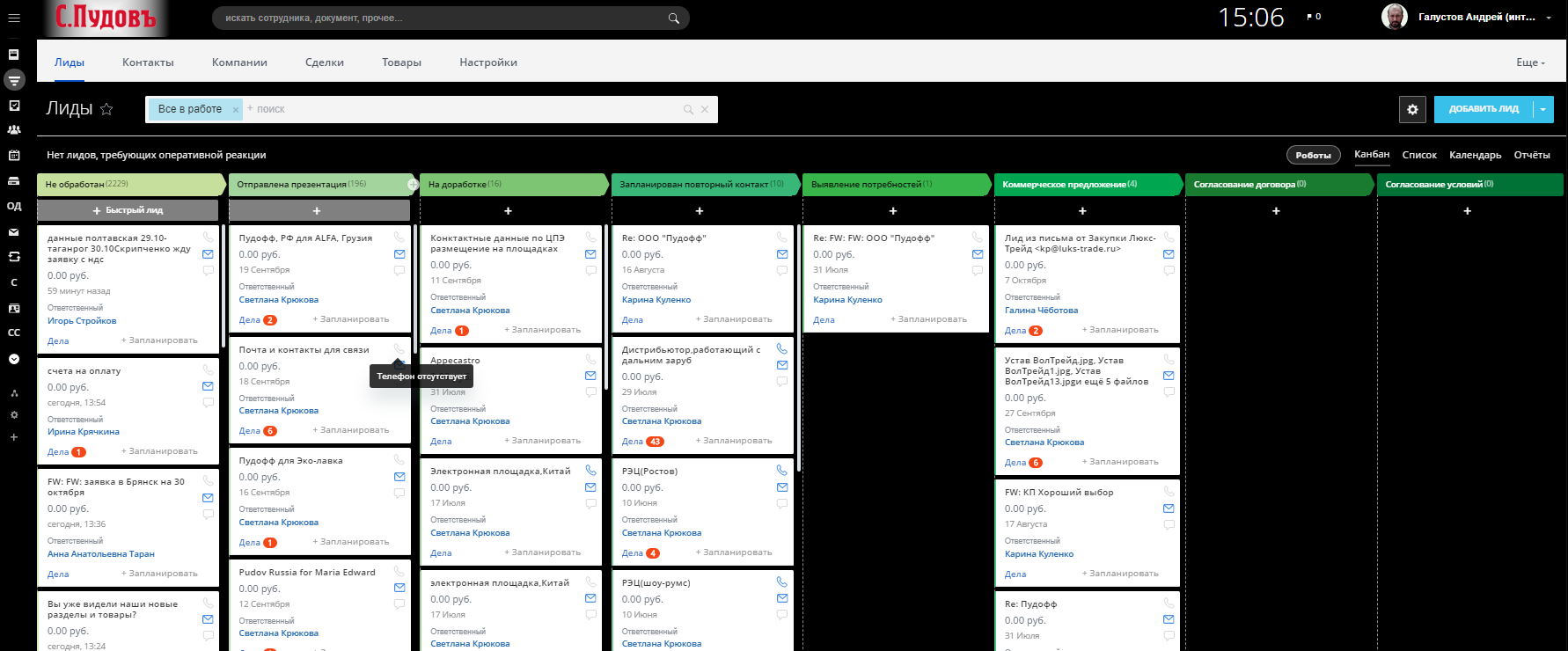Clear the lead filter with X icon

click(705, 109)
